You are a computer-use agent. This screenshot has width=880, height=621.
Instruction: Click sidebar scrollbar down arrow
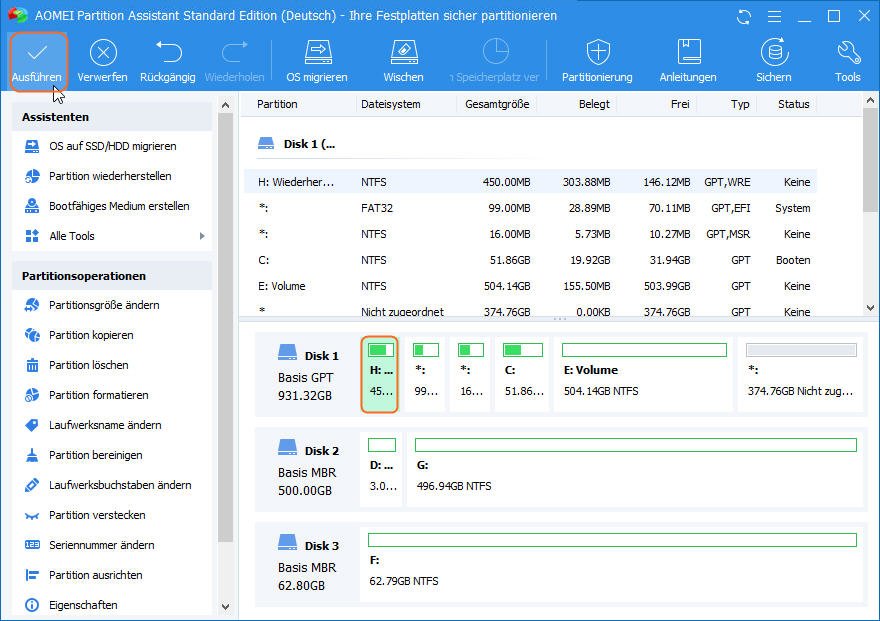[226, 606]
